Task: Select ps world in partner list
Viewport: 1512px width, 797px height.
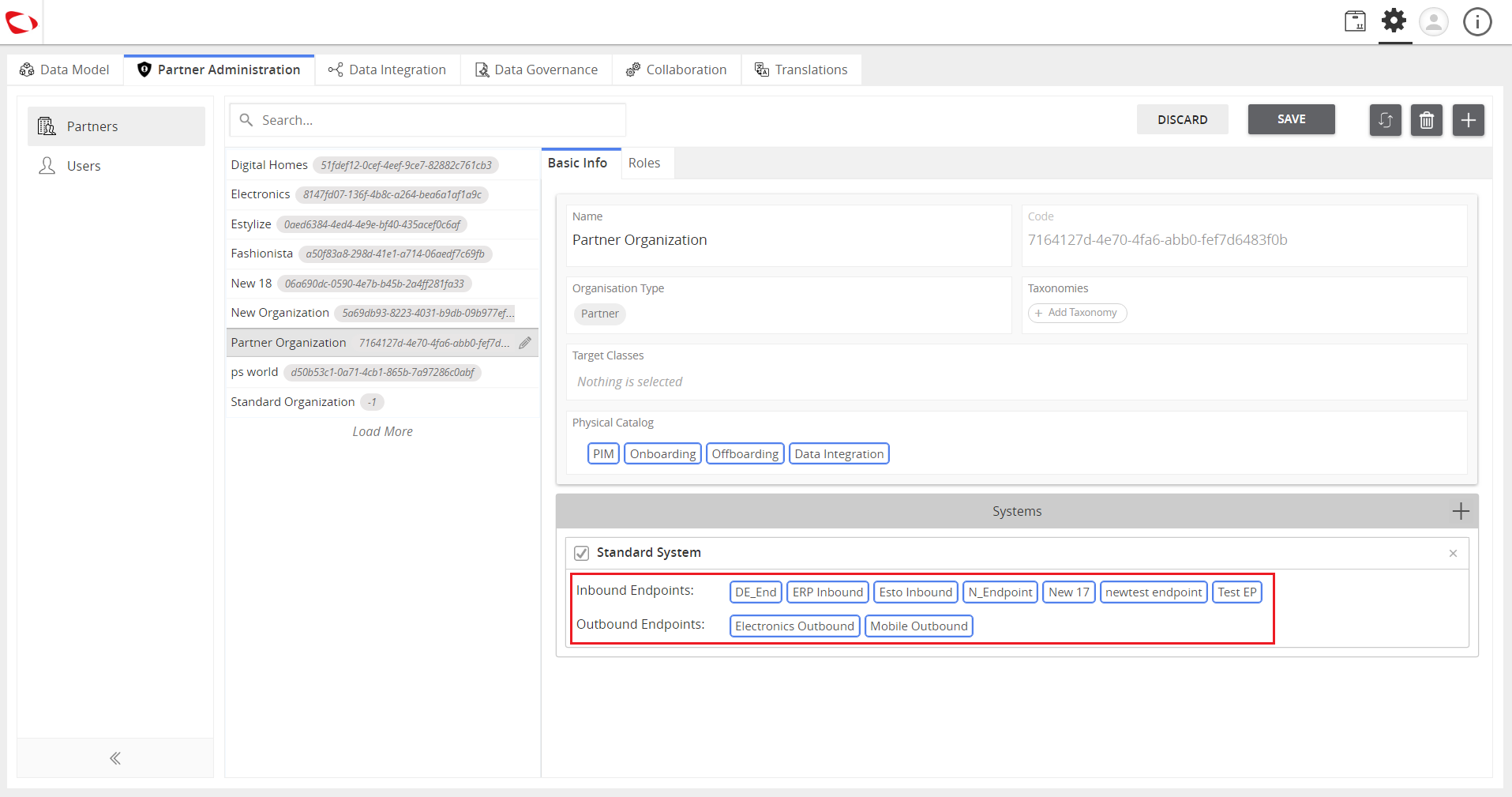Action: [383, 372]
